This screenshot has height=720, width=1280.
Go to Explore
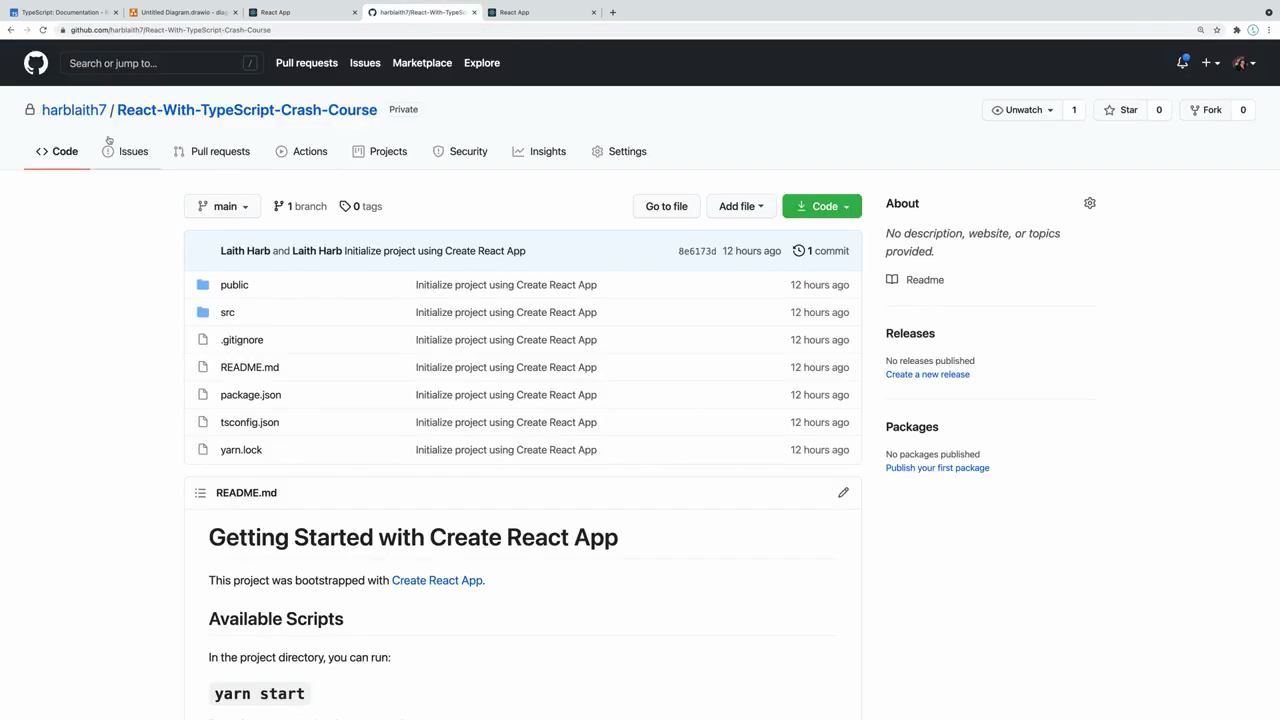(x=482, y=63)
